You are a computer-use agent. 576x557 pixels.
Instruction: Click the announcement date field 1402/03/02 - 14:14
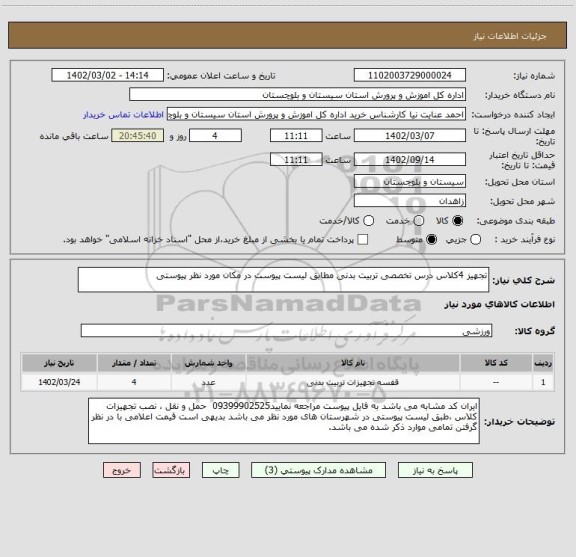pos(108,75)
